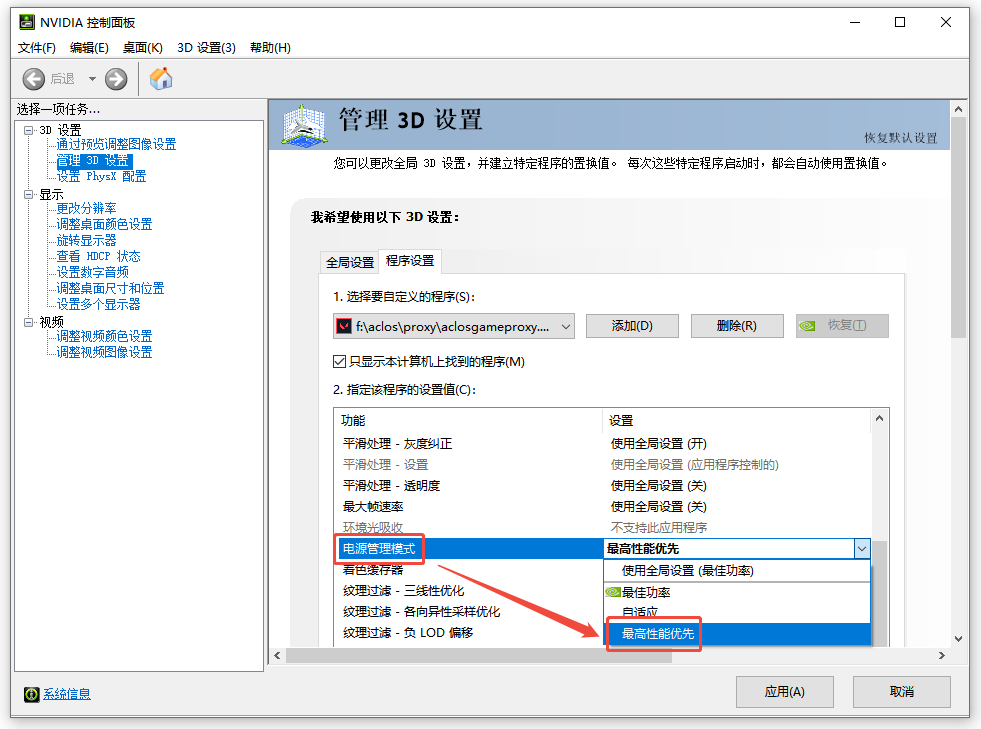Select the 纹理过滤 - 各向异性采样优化 row
This screenshot has height=729, width=981.
coord(469,612)
